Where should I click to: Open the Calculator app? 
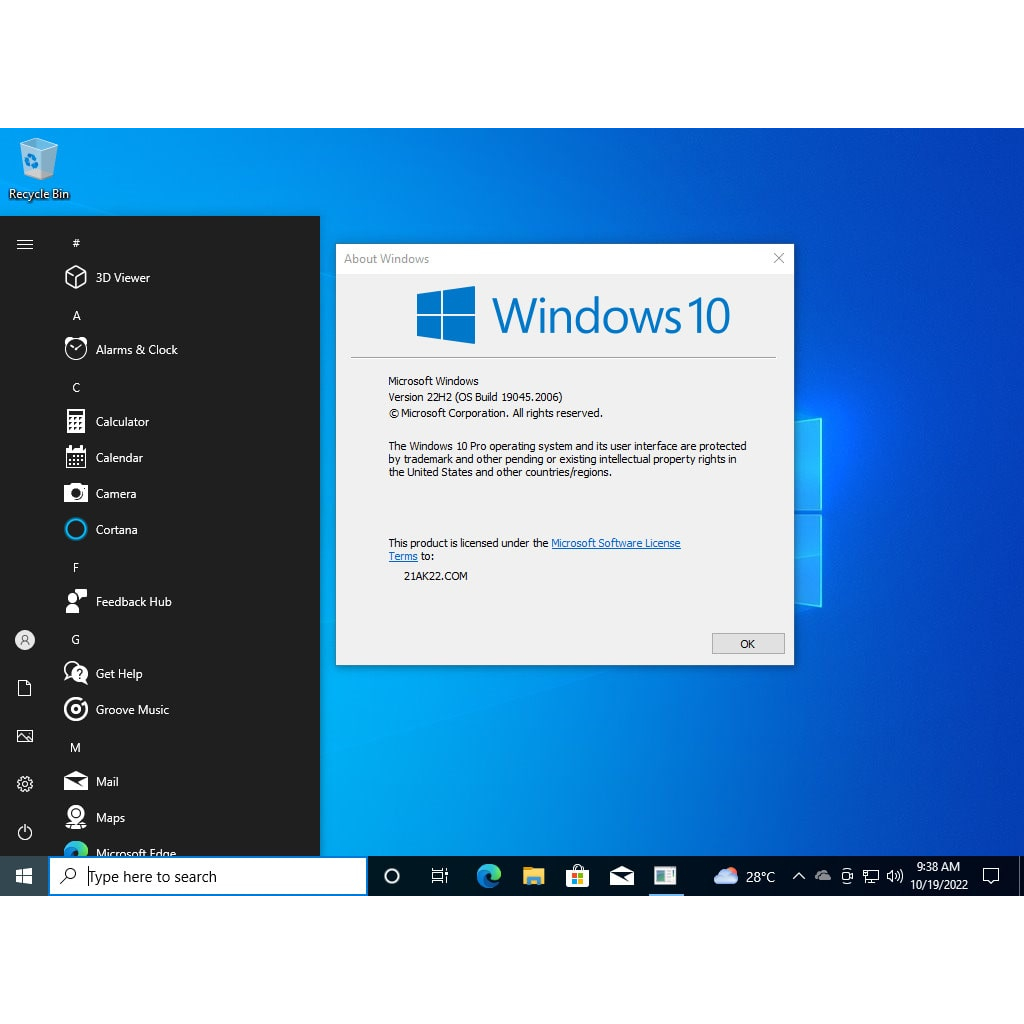coord(121,422)
